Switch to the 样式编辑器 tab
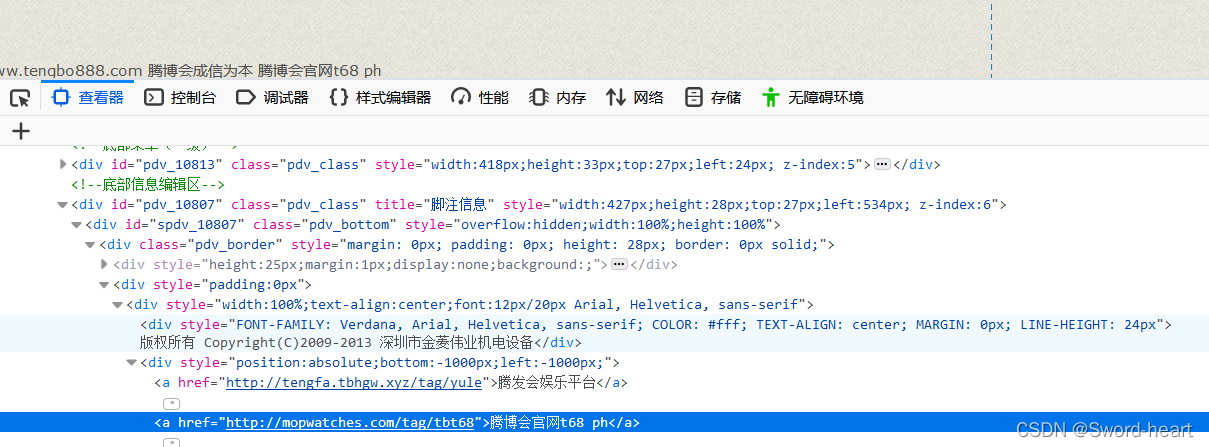1209x447 pixels. pos(381,98)
